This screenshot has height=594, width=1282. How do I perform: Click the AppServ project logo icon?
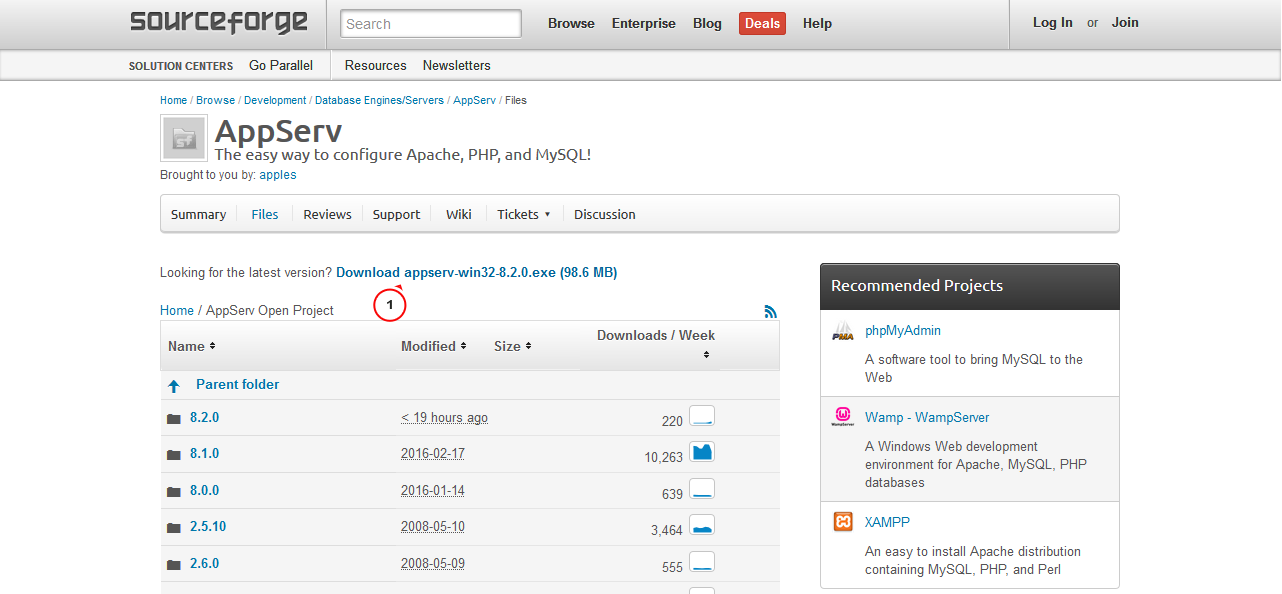(x=184, y=138)
